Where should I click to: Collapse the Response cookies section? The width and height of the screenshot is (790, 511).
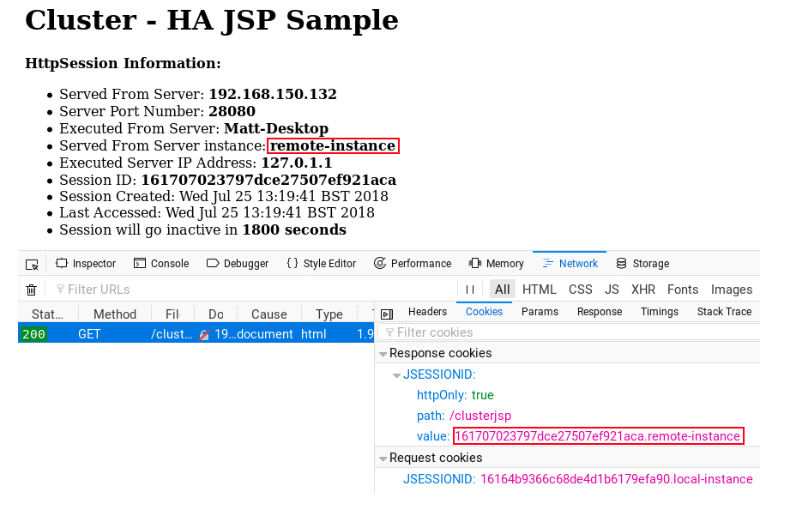point(383,354)
